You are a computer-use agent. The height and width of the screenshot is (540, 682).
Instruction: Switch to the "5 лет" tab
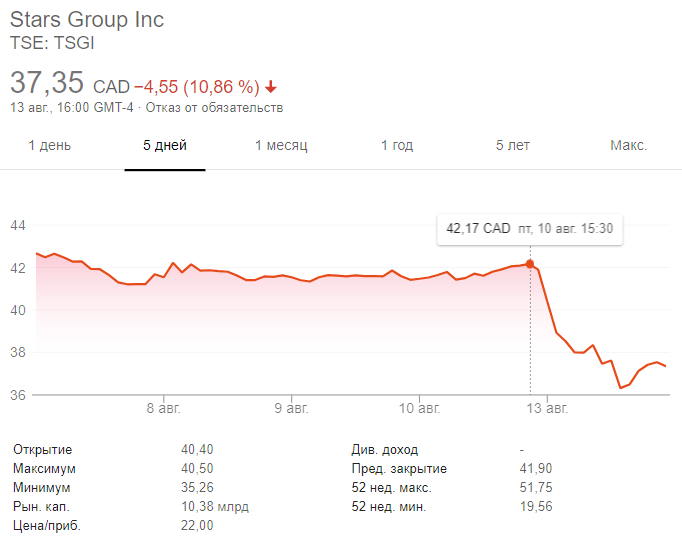click(x=513, y=146)
